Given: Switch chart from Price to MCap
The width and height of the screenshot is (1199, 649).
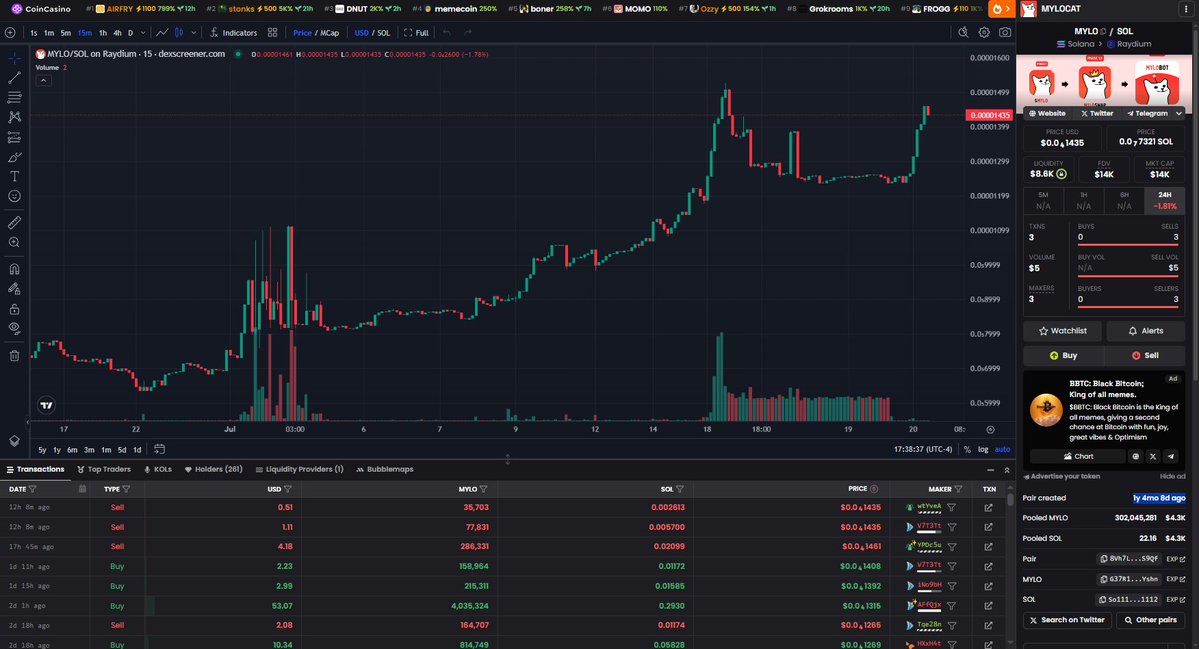Looking at the screenshot, I should point(330,33).
